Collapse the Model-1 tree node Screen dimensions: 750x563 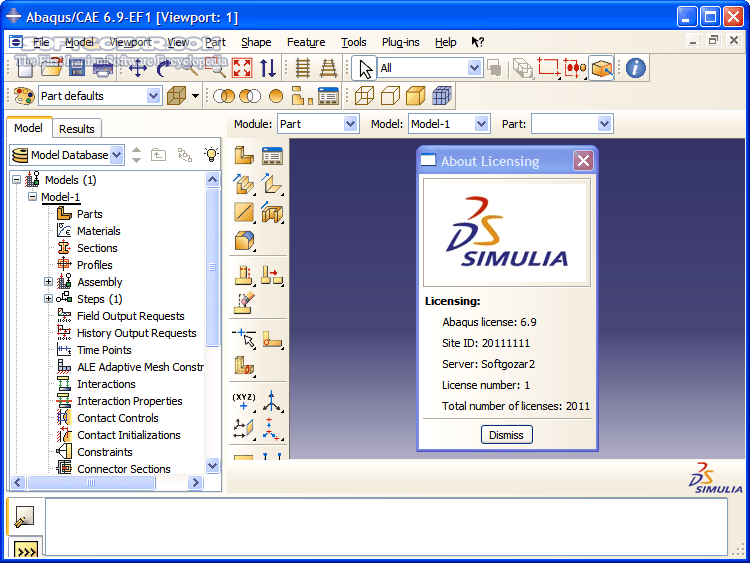click(x=32, y=197)
